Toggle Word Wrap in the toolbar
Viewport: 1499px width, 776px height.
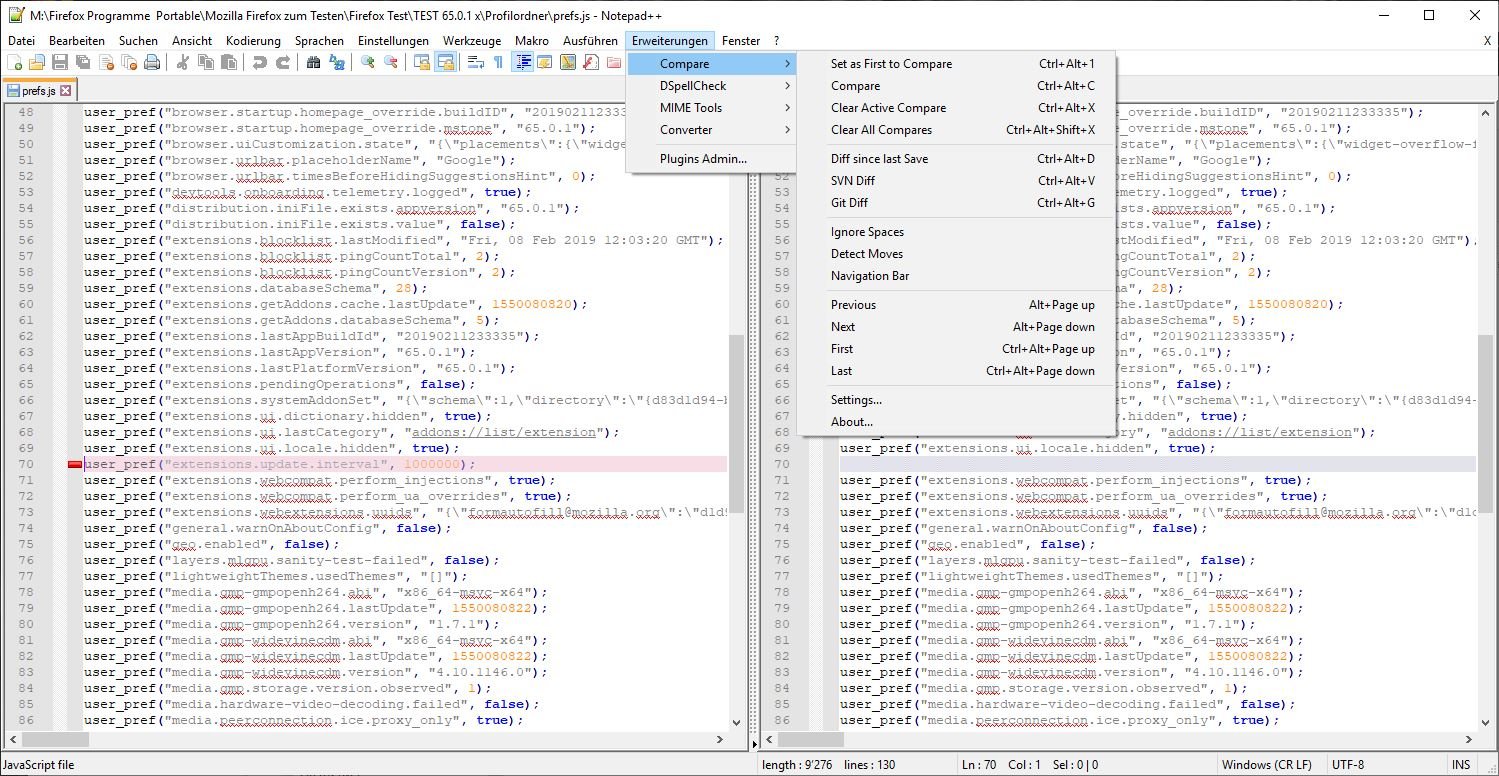pos(475,63)
